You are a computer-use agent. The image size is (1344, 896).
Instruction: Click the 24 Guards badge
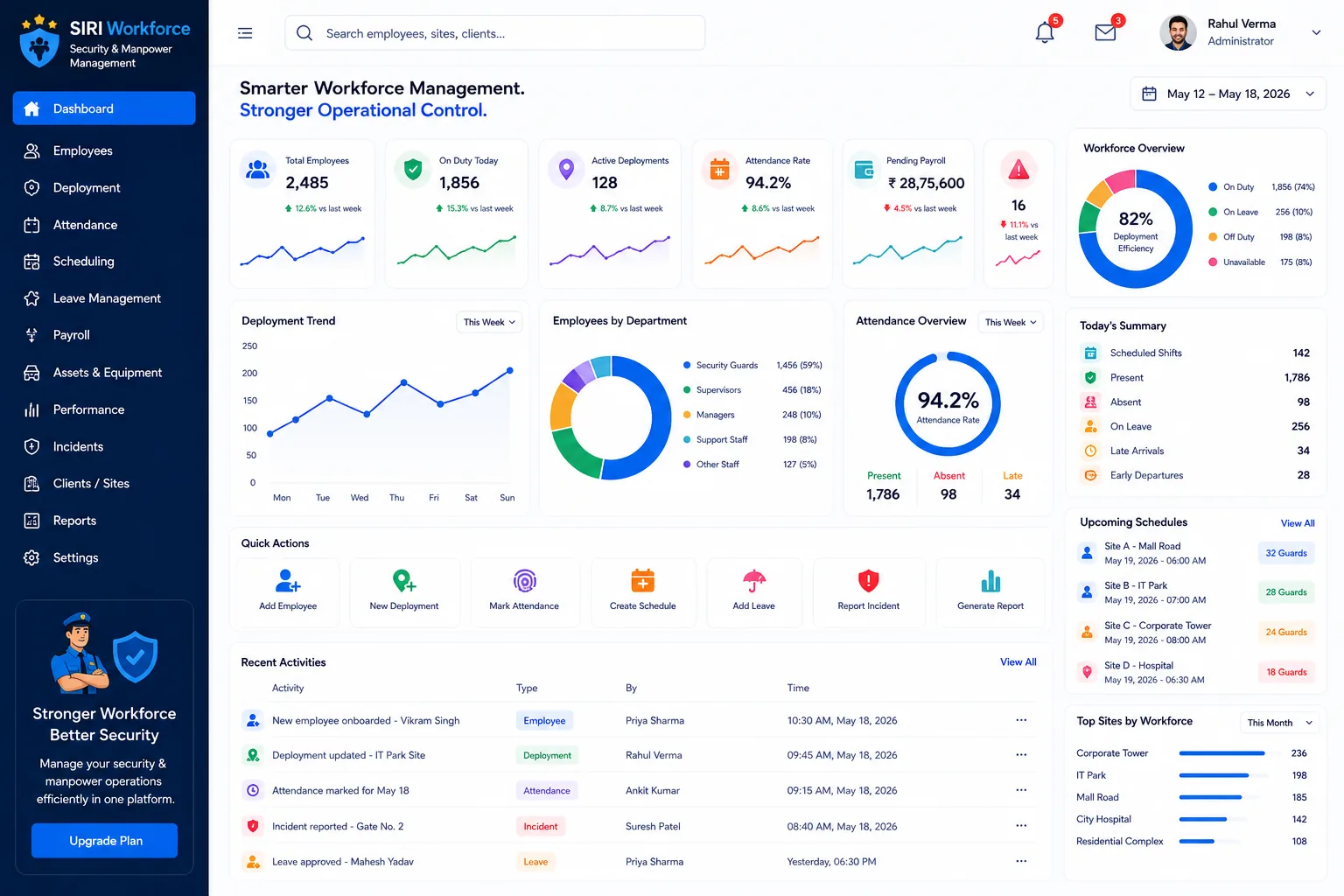(1286, 632)
